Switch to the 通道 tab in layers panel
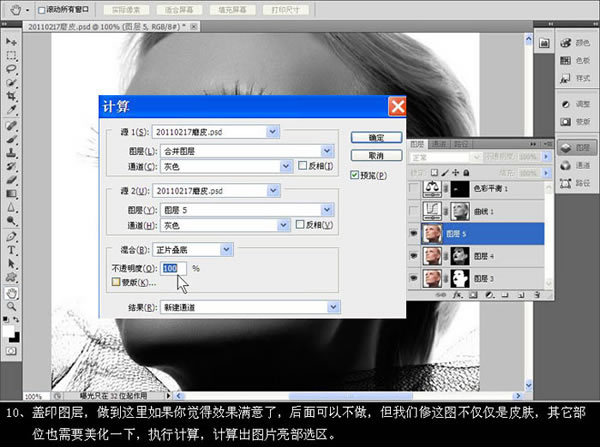 (439, 144)
